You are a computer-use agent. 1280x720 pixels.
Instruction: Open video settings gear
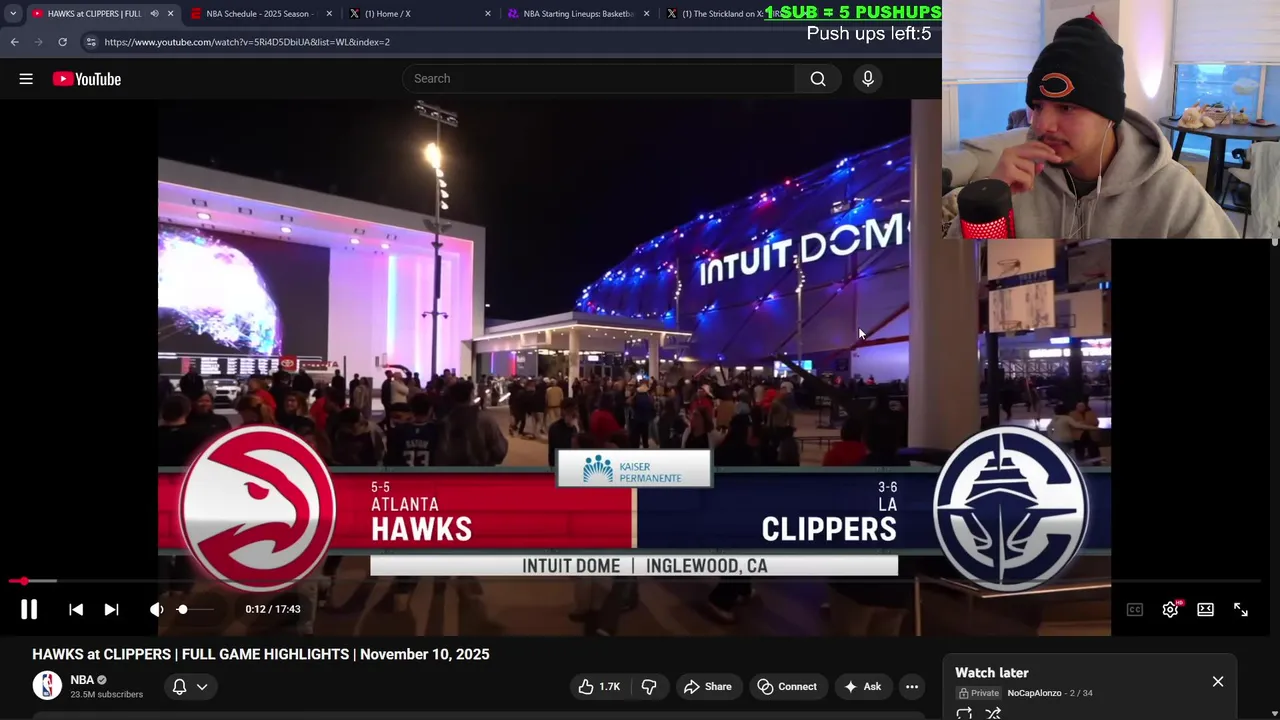point(1170,610)
